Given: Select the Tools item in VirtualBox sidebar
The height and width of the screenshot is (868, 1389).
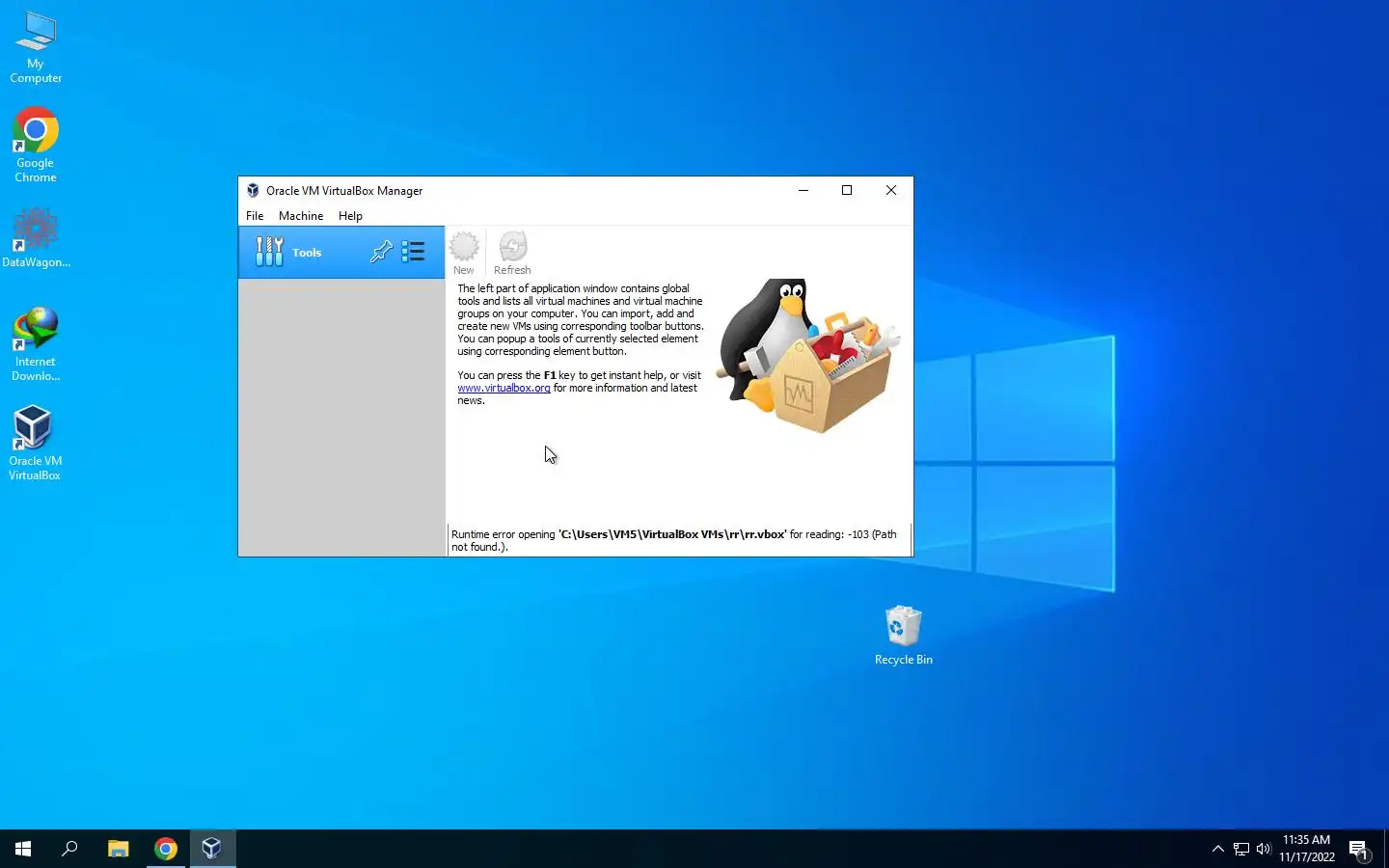Looking at the screenshot, I should click(x=341, y=252).
